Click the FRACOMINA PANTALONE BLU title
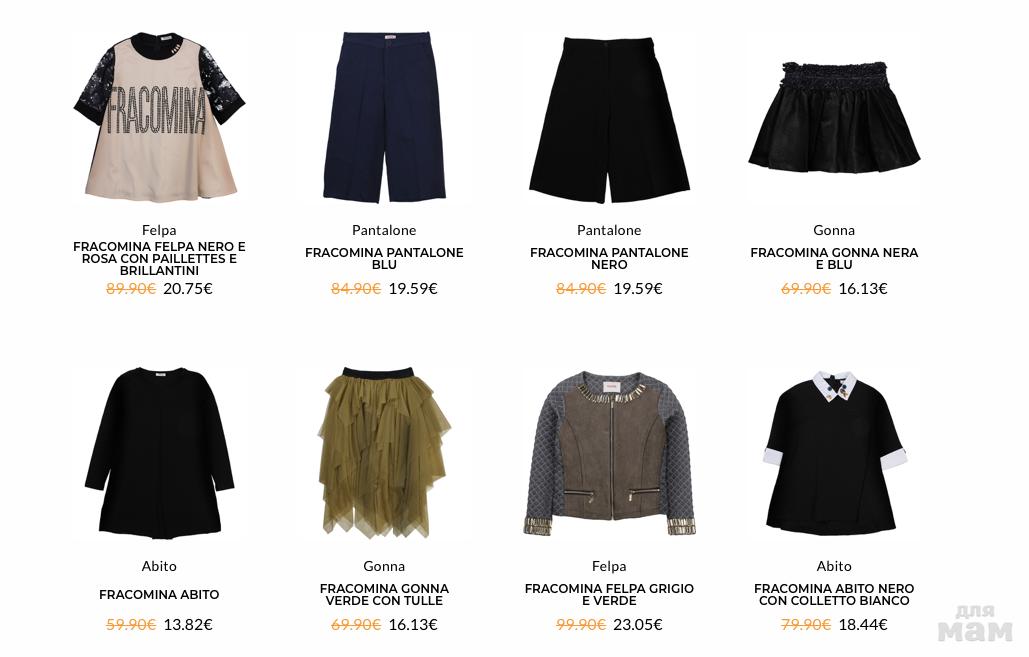1029x657 pixels. (384, 259)
